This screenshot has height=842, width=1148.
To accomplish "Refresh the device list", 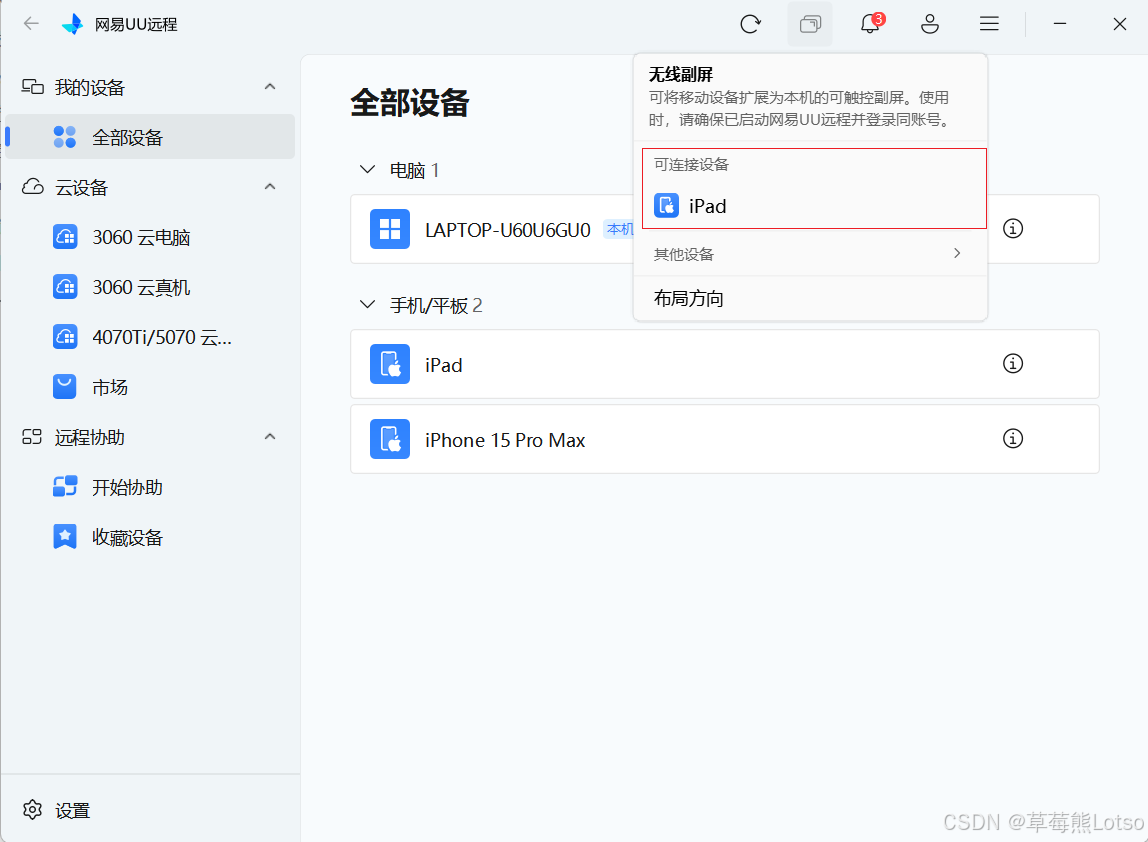I will [750, 24].
